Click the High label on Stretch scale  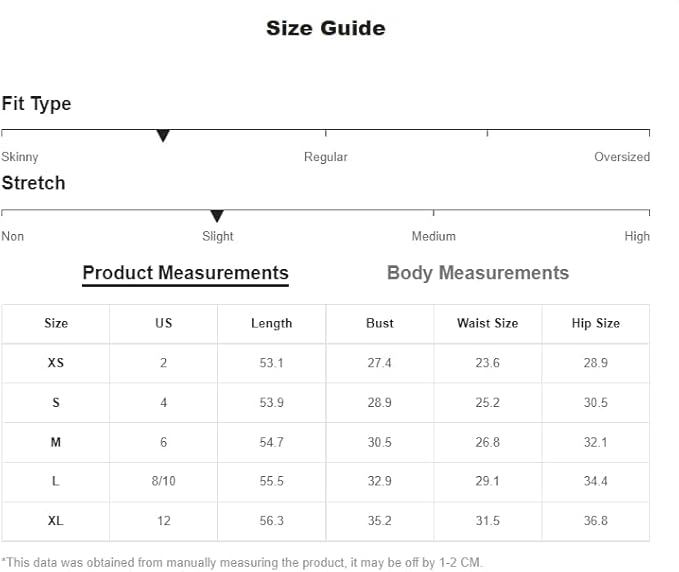[637, 237]
